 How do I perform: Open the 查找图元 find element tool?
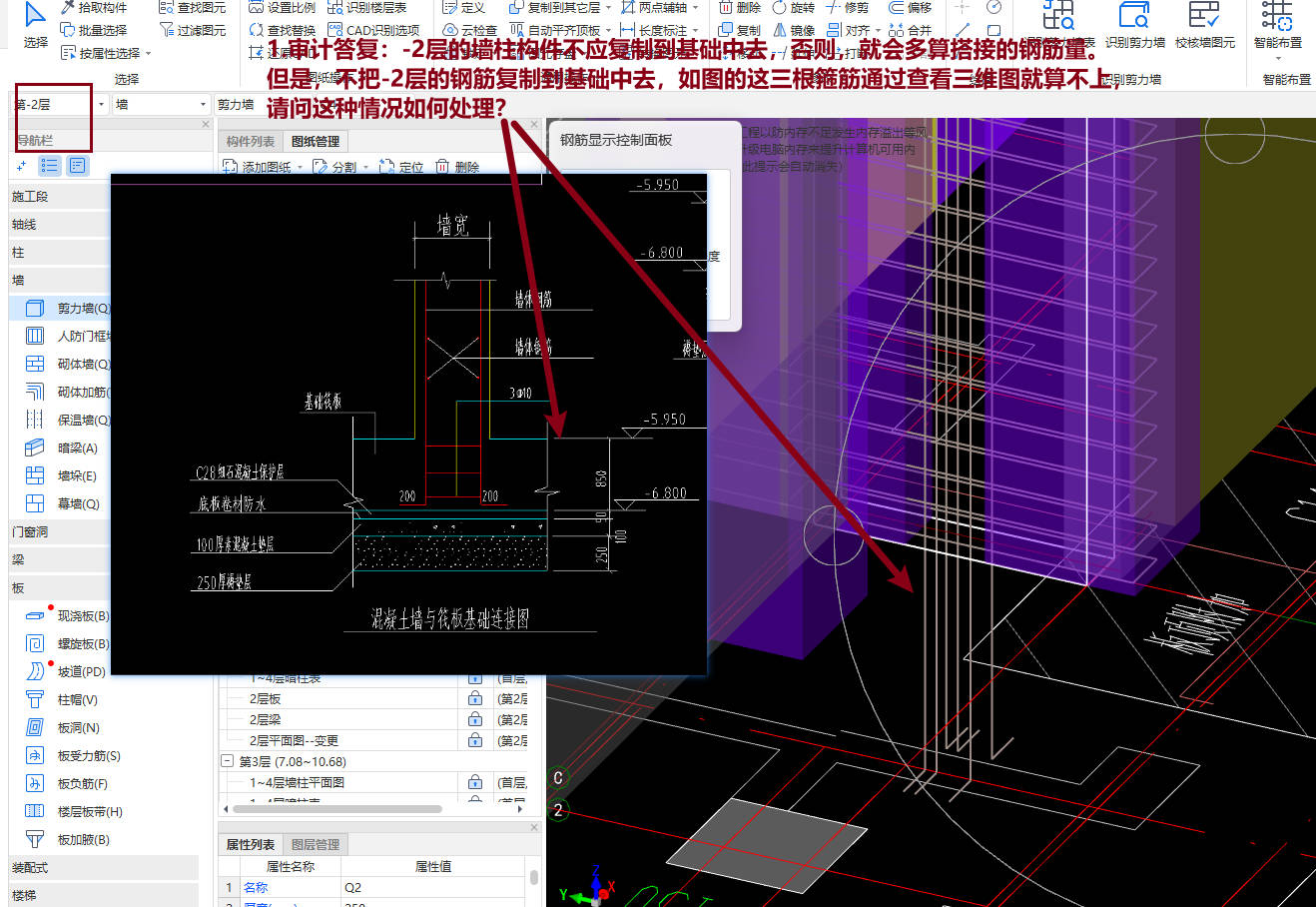click(x=192, y=7)
